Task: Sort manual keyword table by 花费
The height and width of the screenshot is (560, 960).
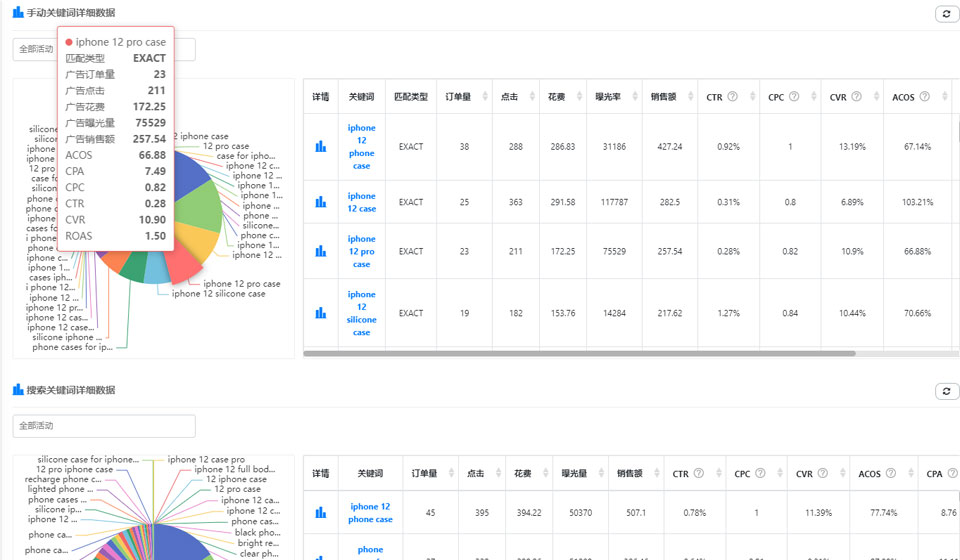Action: [579, 96]
